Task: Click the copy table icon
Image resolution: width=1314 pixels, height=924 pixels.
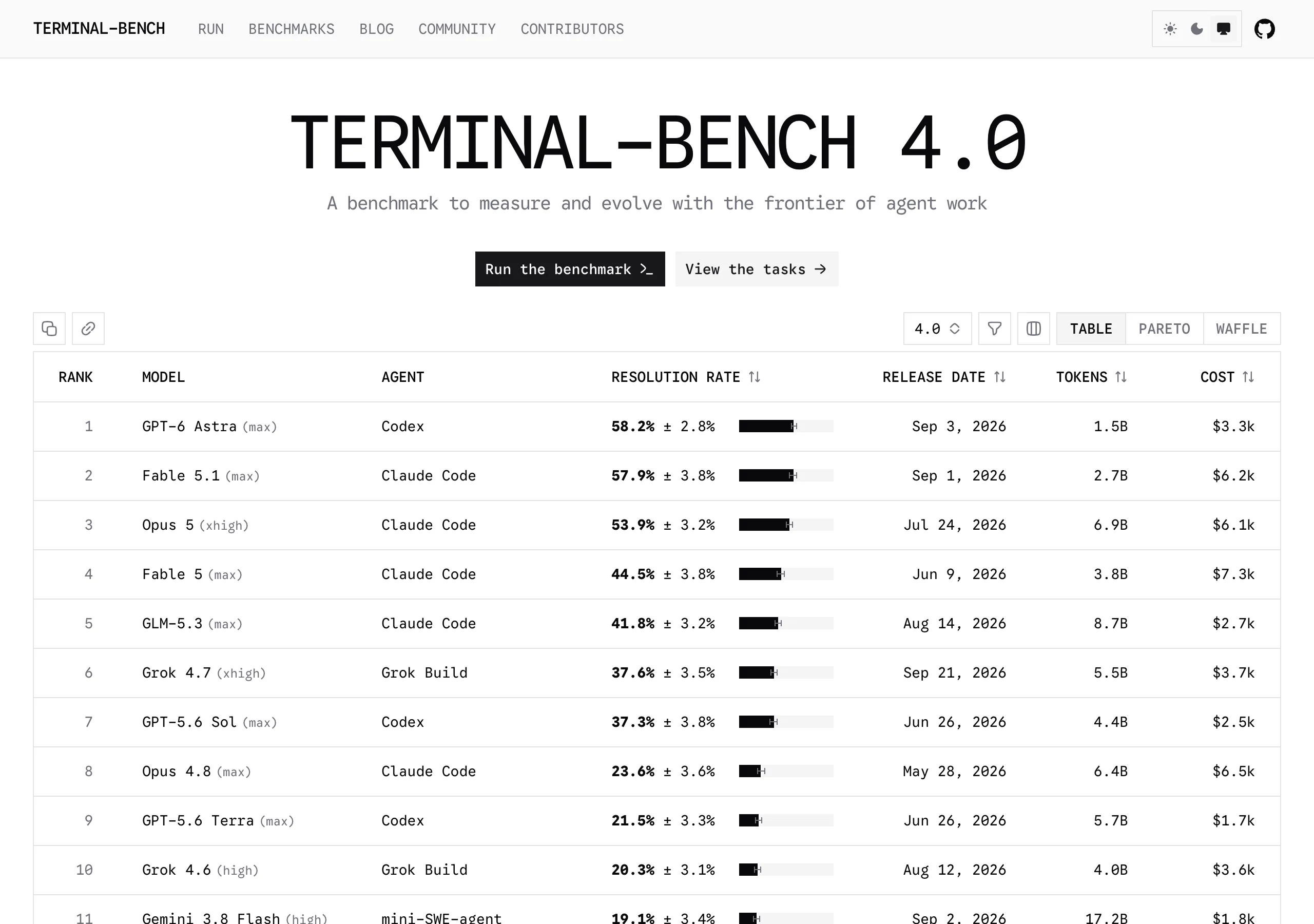Action: click(x=49, y=329)
